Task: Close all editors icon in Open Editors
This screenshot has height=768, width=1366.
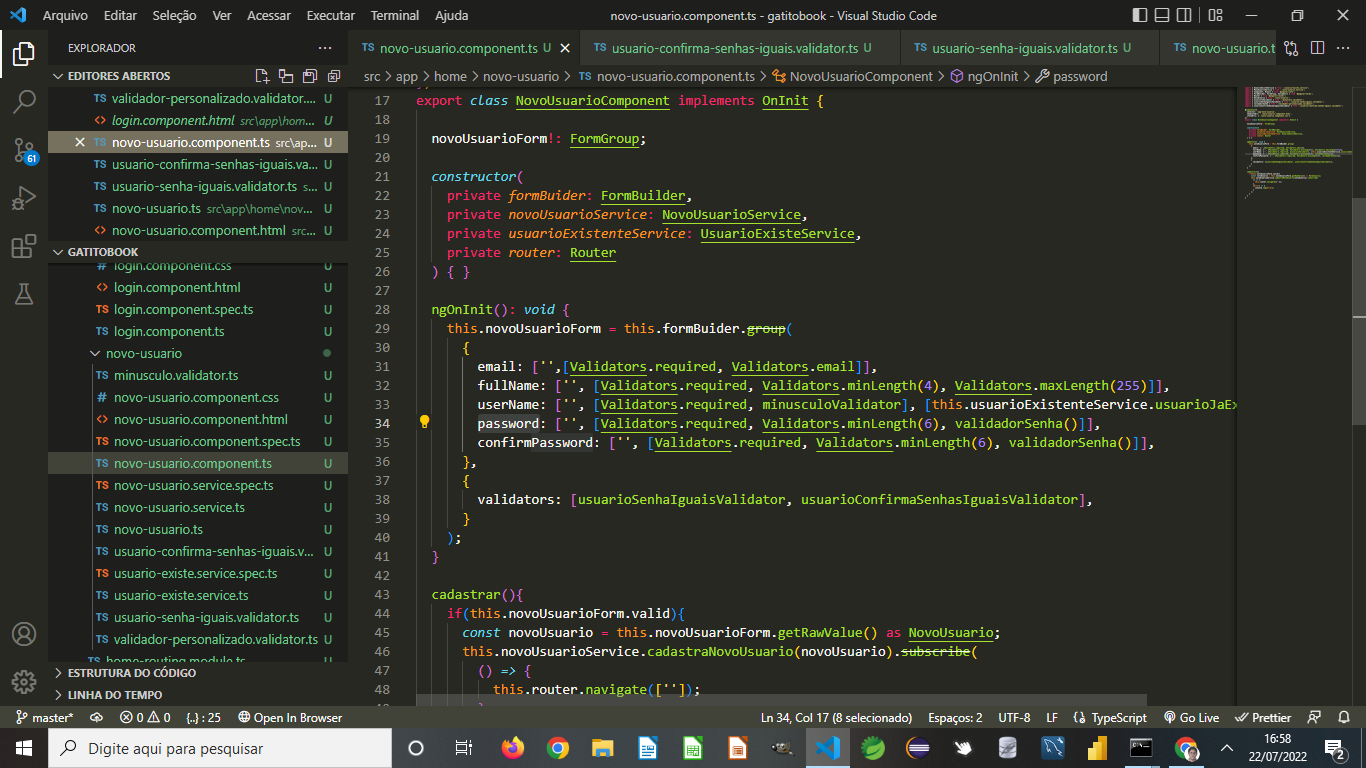Action: 332,76
